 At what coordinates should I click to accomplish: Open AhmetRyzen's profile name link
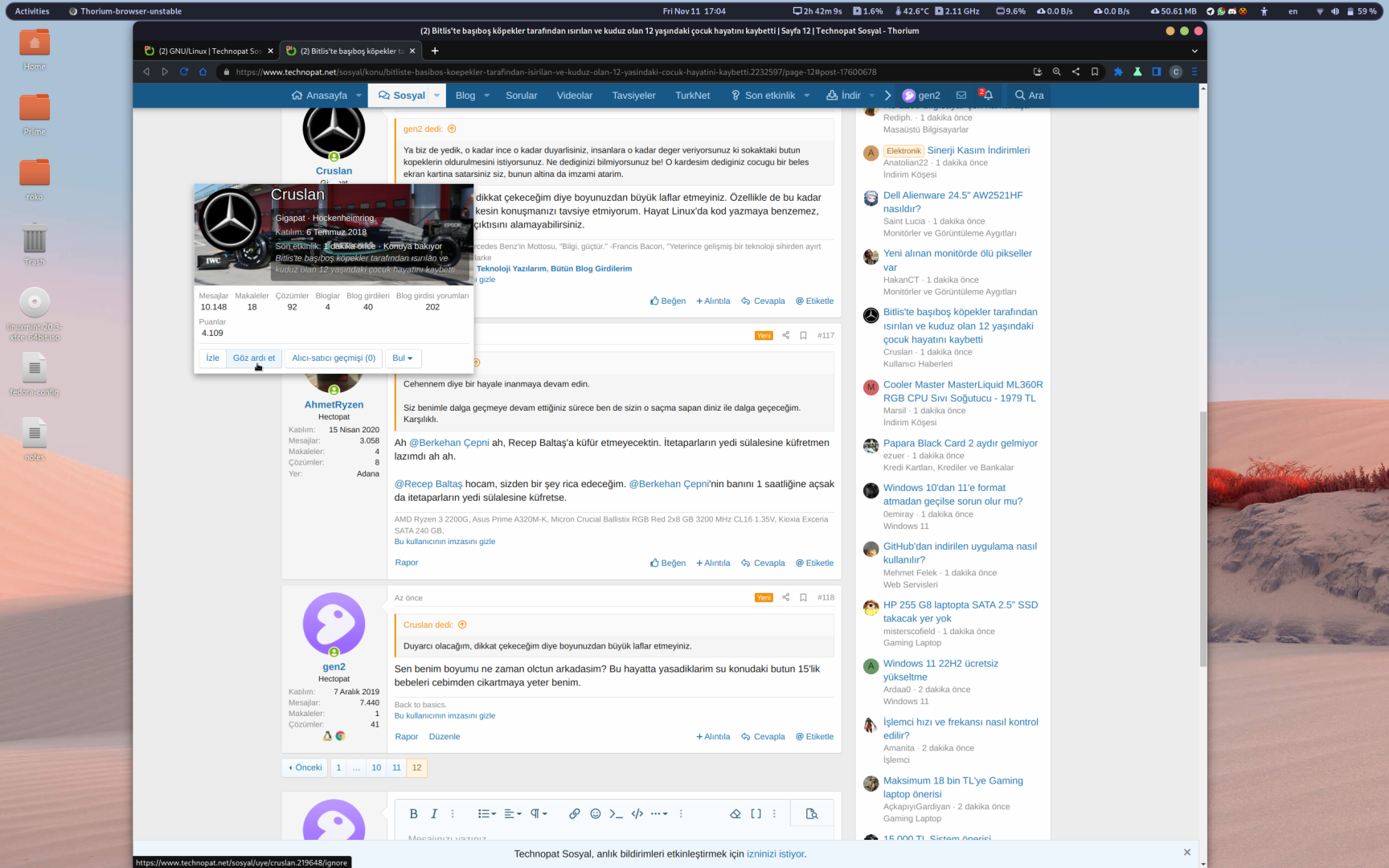(x=334, y=405)
